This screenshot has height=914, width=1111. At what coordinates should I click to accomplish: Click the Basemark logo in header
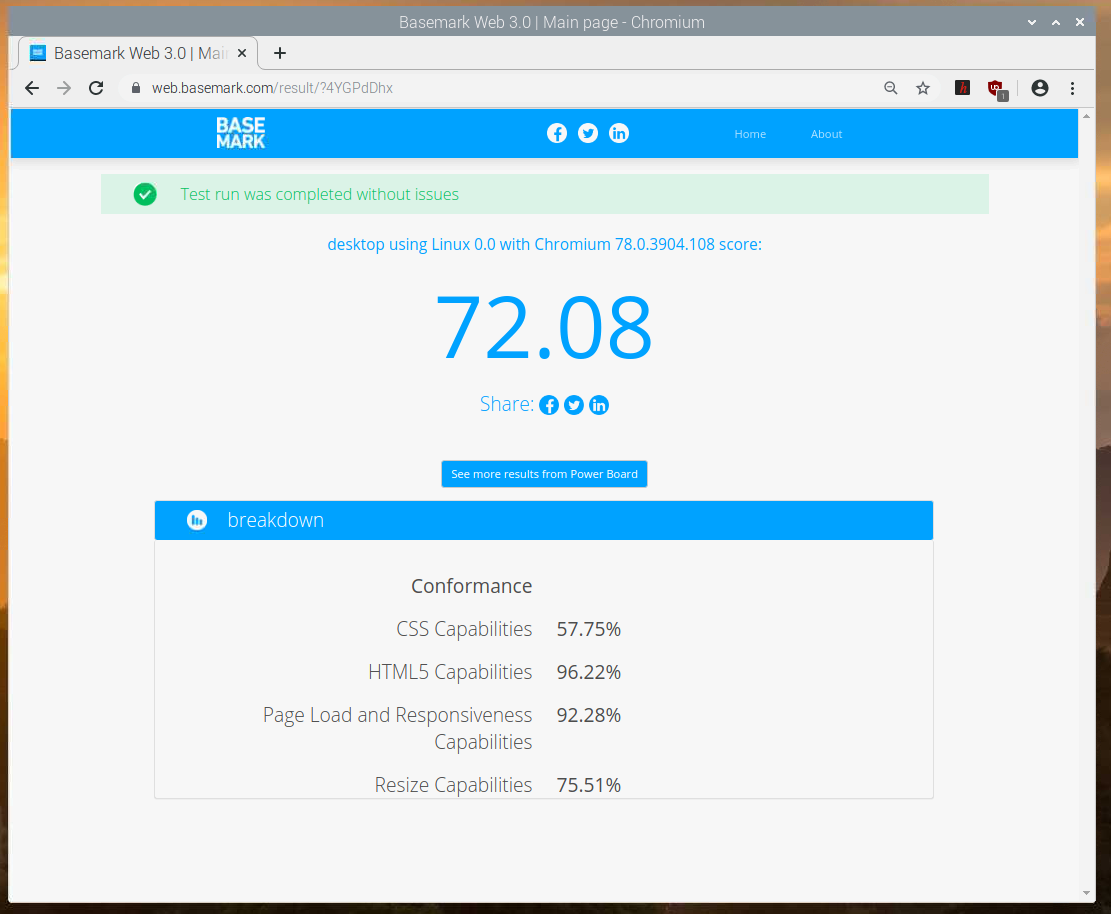coord(241,133)
